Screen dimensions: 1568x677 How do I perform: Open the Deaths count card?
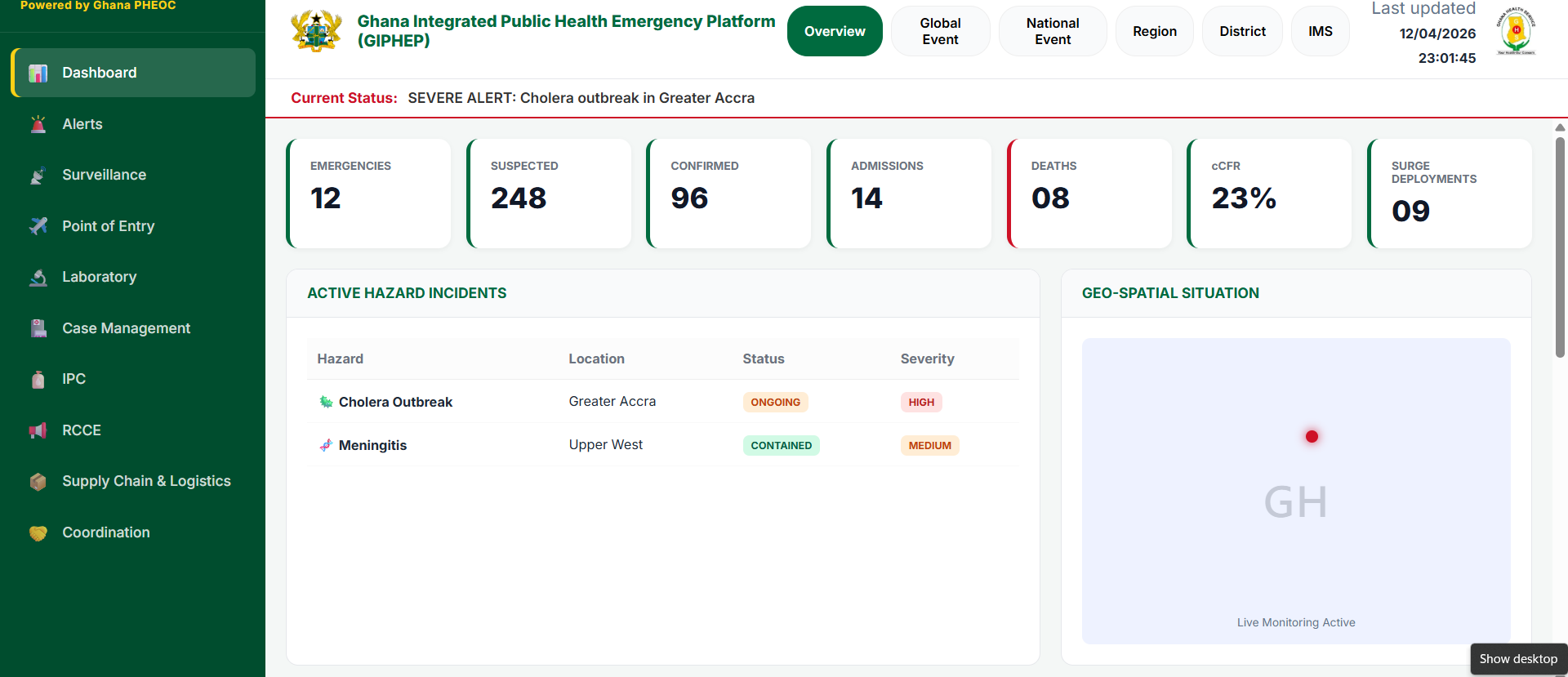[1089, 194]
